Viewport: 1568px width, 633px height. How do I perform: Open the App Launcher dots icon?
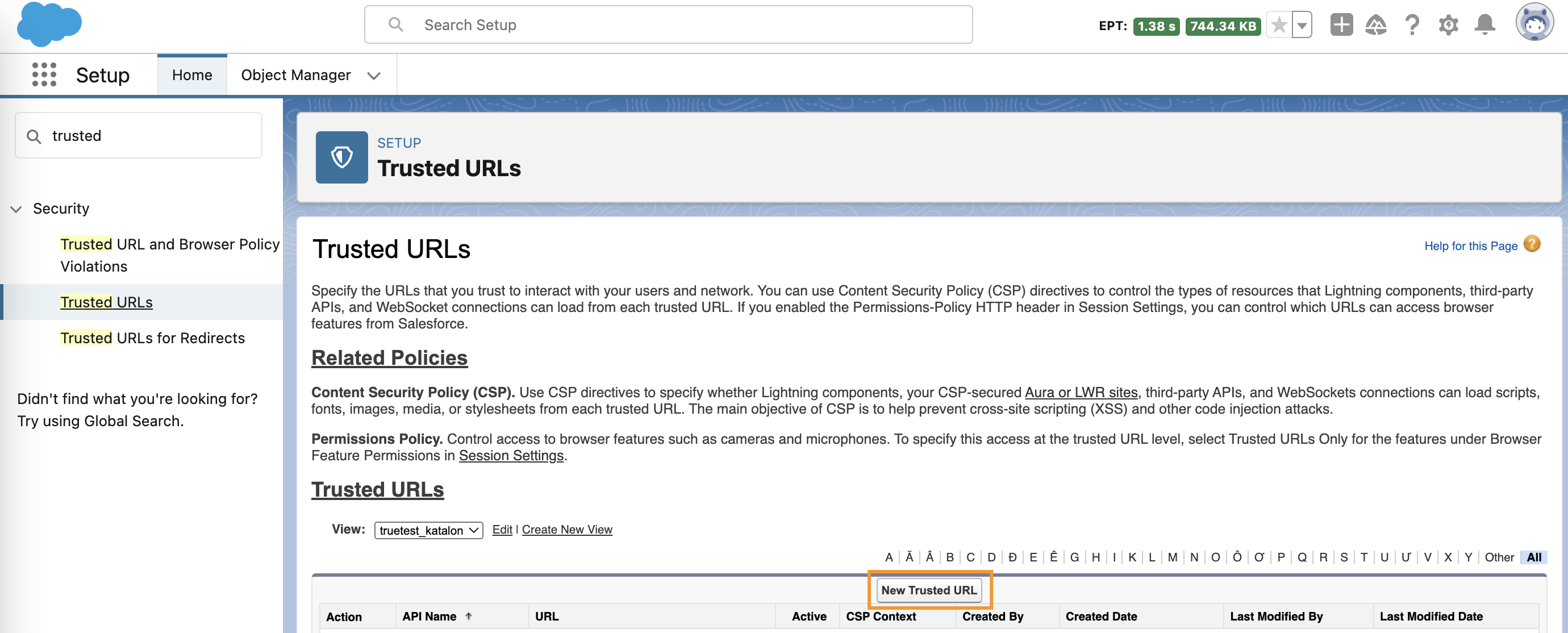click(44, 74)
